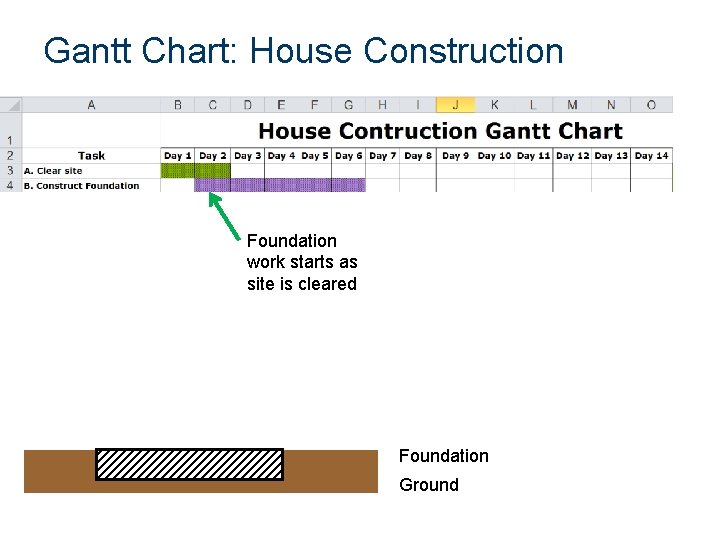
Task: Click the Day 8 cell
Action: pyautogui.click(x=418, y=156)
